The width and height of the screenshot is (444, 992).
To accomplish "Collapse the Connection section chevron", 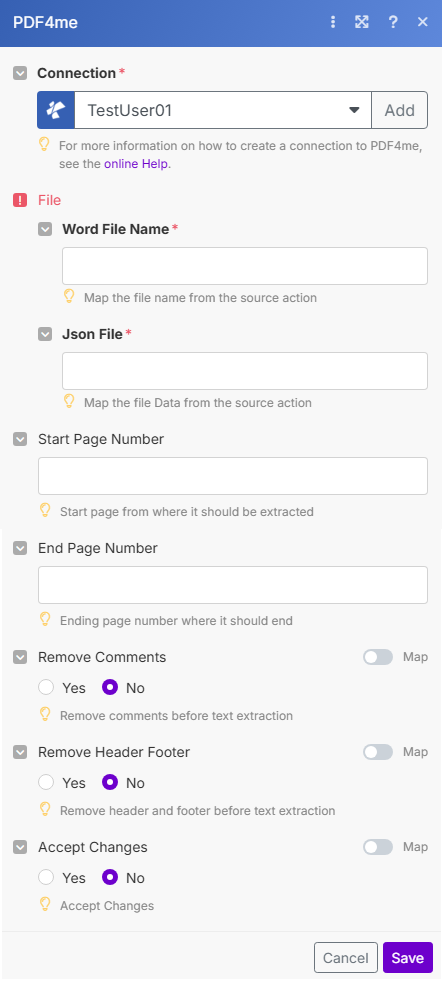I will 20,73.
